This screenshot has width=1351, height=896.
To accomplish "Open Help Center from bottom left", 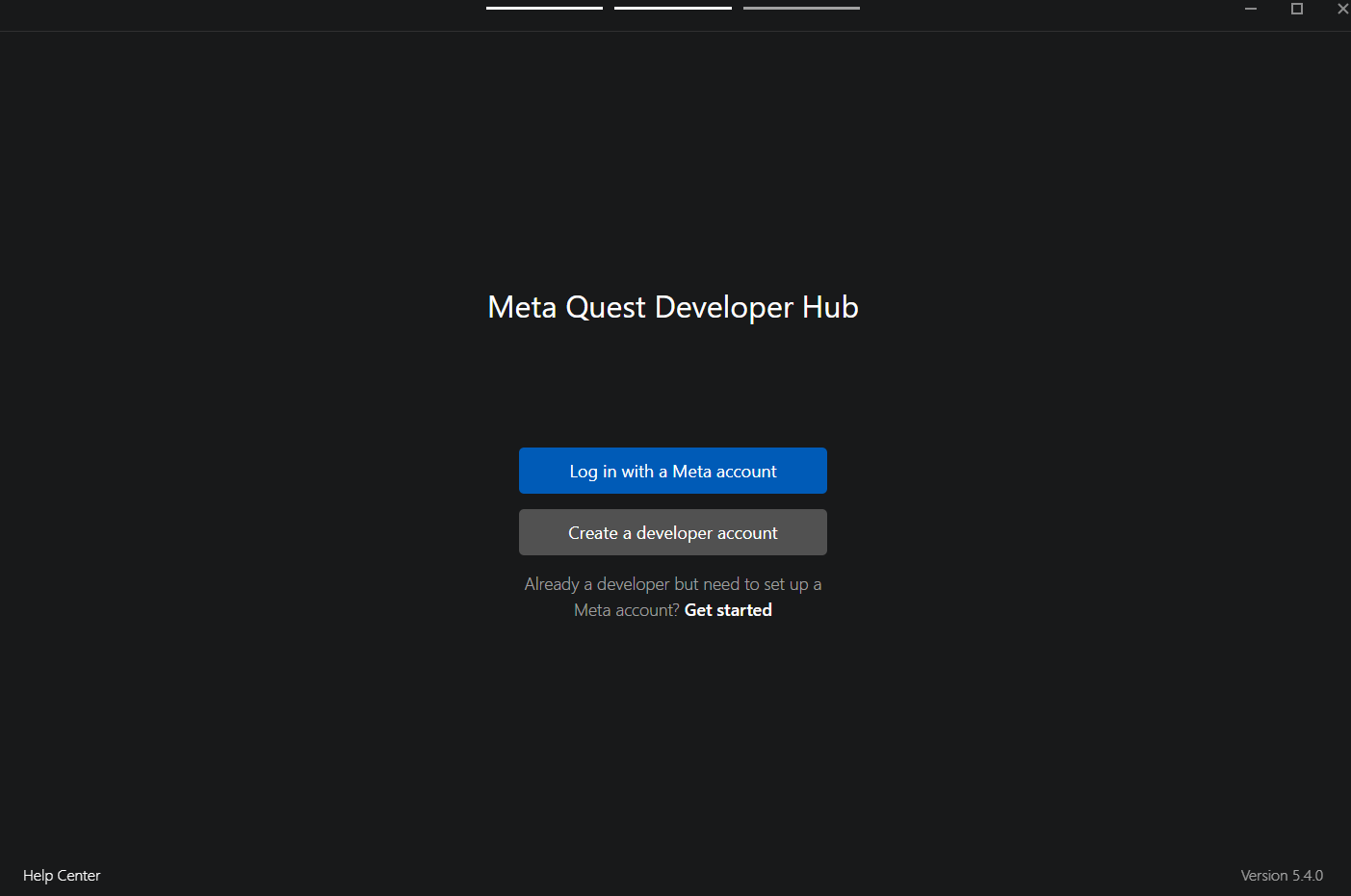I will coord(61,875).
